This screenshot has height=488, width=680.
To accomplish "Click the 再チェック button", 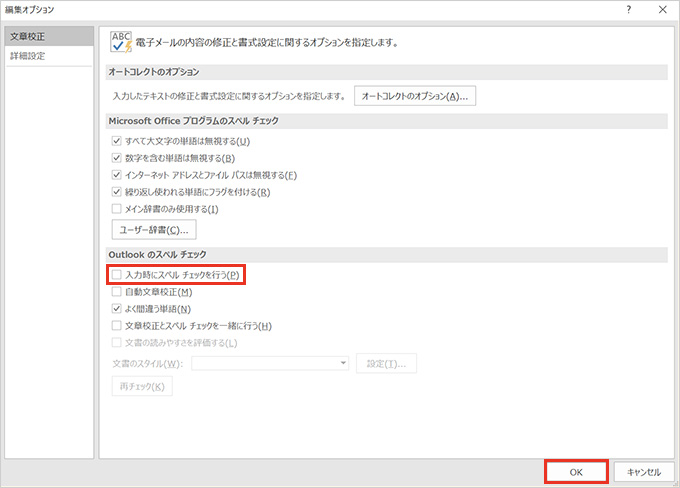I will point(141,386).
